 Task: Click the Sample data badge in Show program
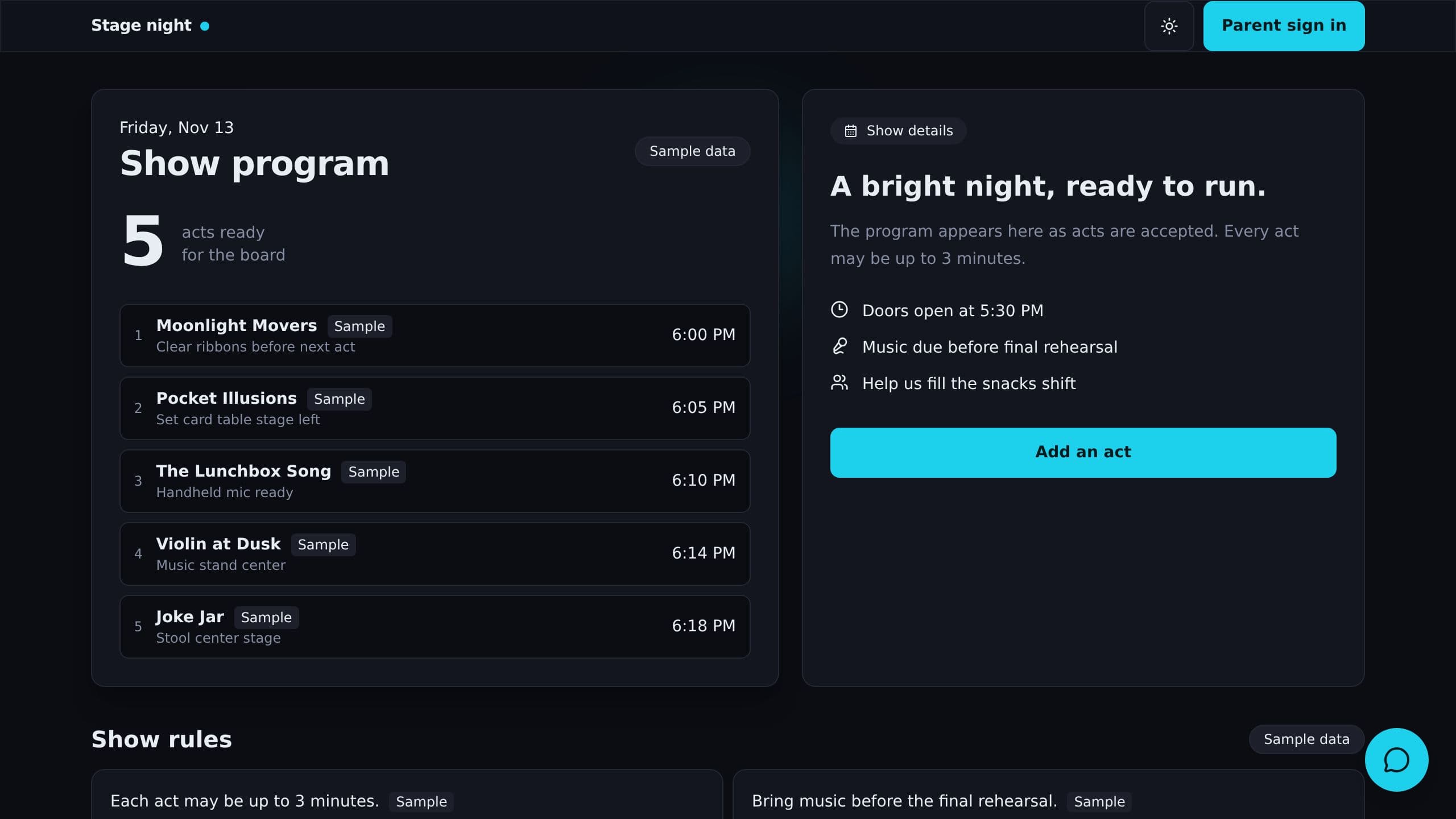692,151
